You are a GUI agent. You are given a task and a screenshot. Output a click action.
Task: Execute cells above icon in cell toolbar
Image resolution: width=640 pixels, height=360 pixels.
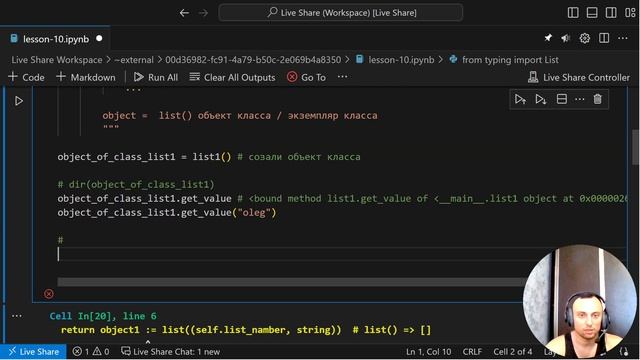[520, 99]
